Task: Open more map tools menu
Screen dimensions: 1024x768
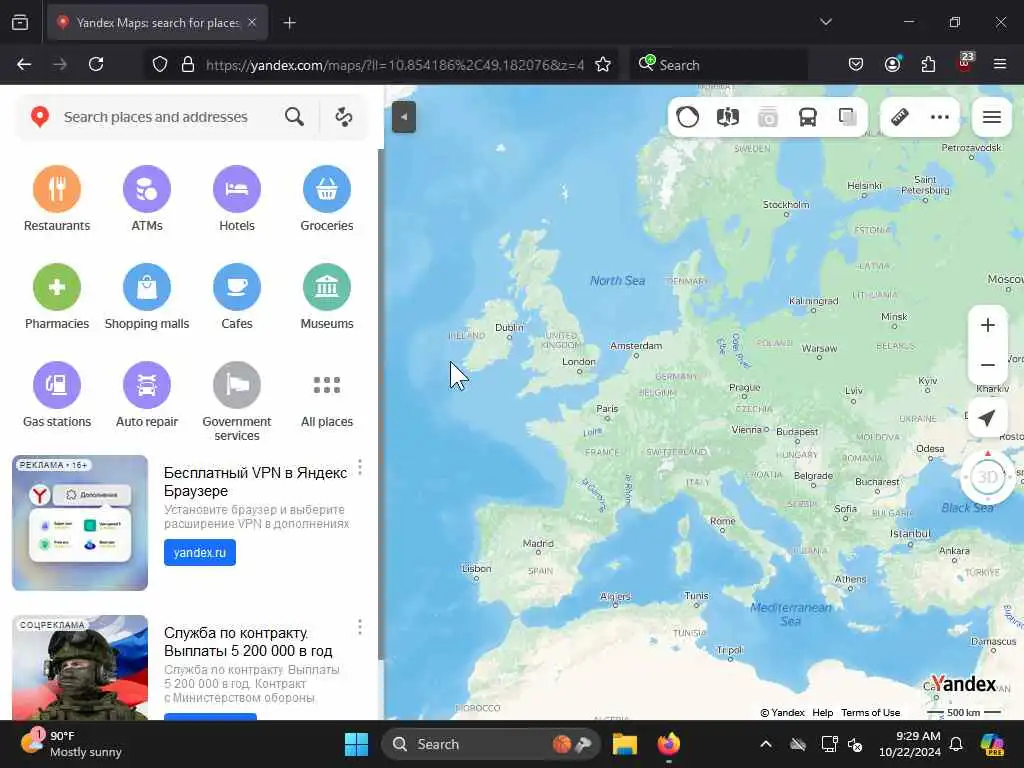Action: point(940,118)
